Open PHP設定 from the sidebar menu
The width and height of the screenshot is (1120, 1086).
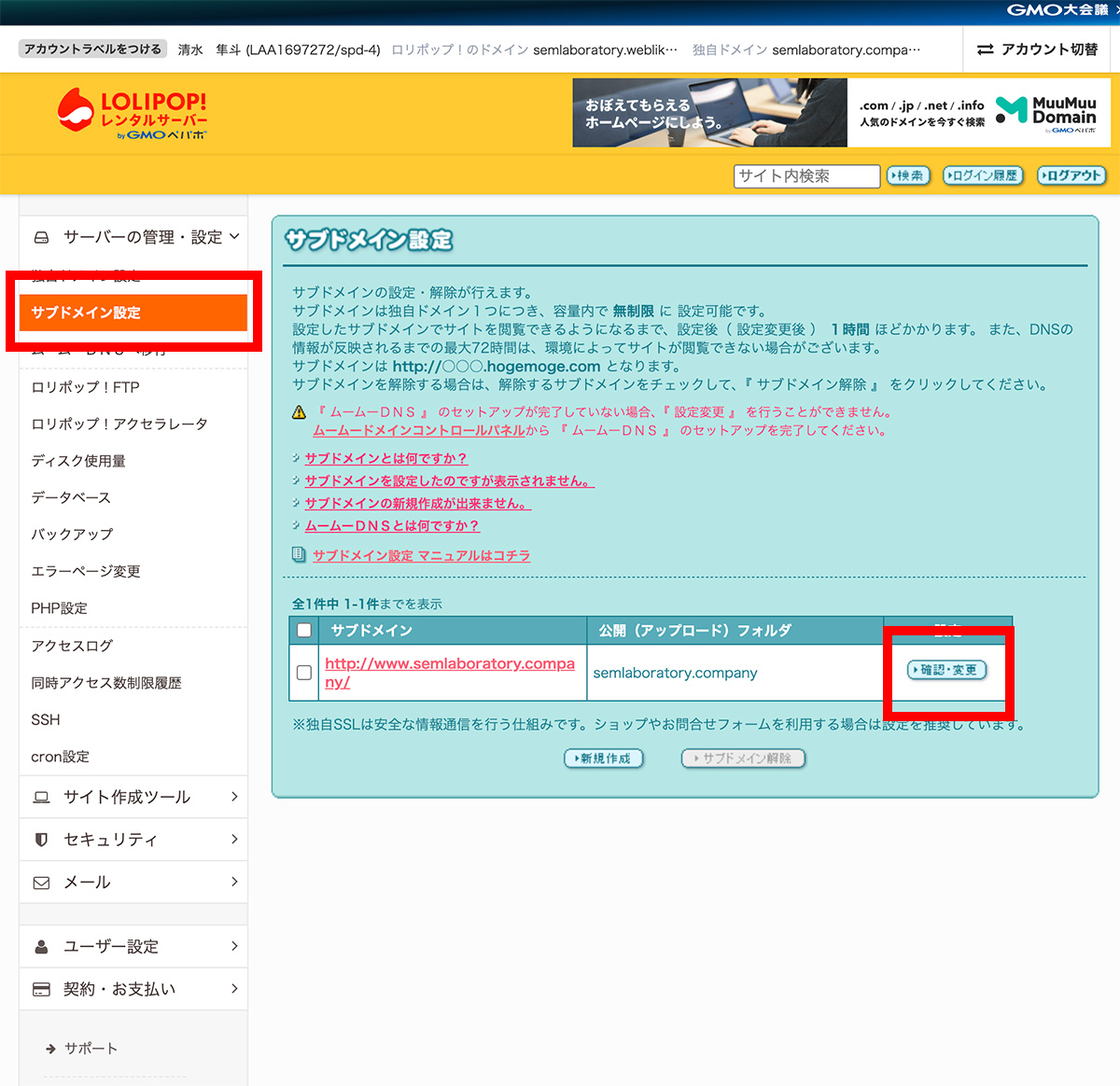pos(58,607)
